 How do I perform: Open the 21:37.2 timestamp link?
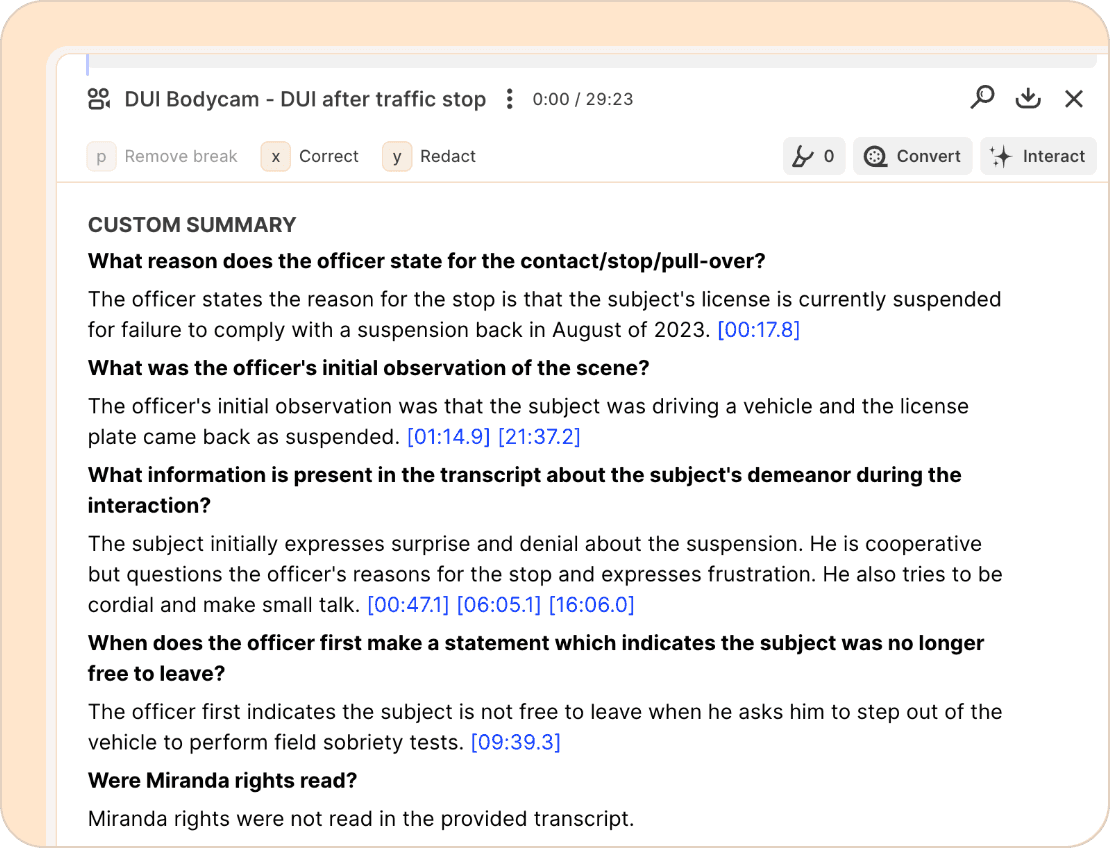539,436
